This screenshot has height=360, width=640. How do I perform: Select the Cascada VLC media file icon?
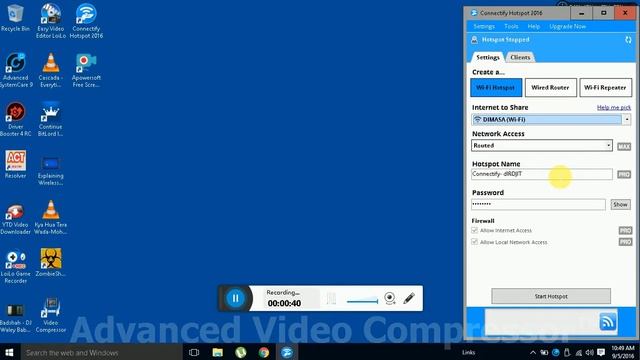(51, 70)
